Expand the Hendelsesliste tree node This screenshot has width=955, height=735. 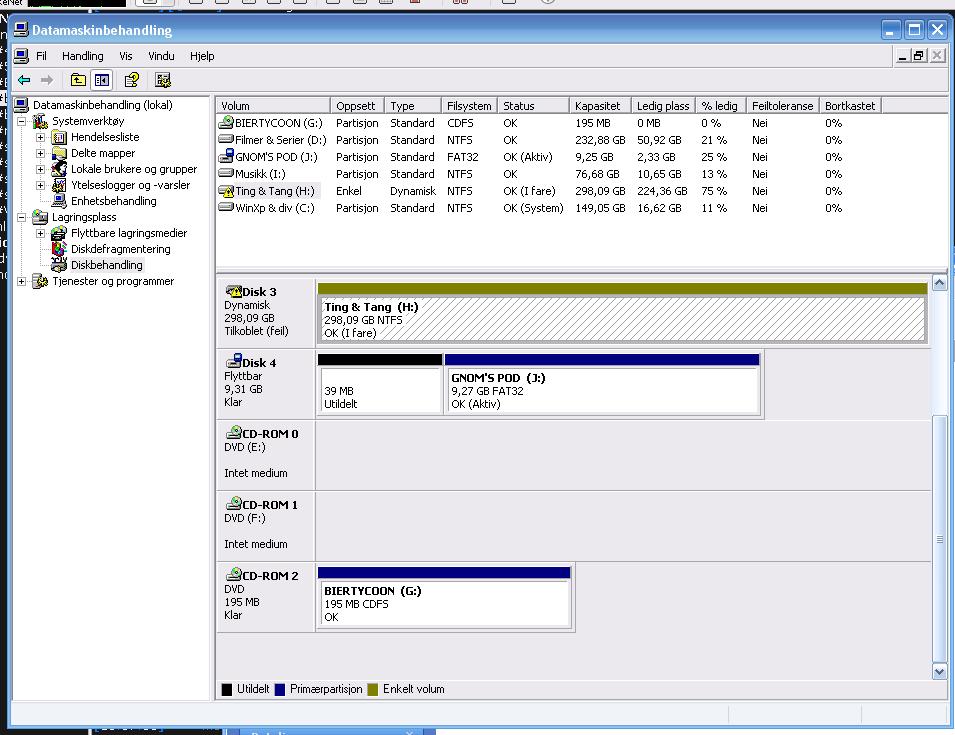pos(40,138)
